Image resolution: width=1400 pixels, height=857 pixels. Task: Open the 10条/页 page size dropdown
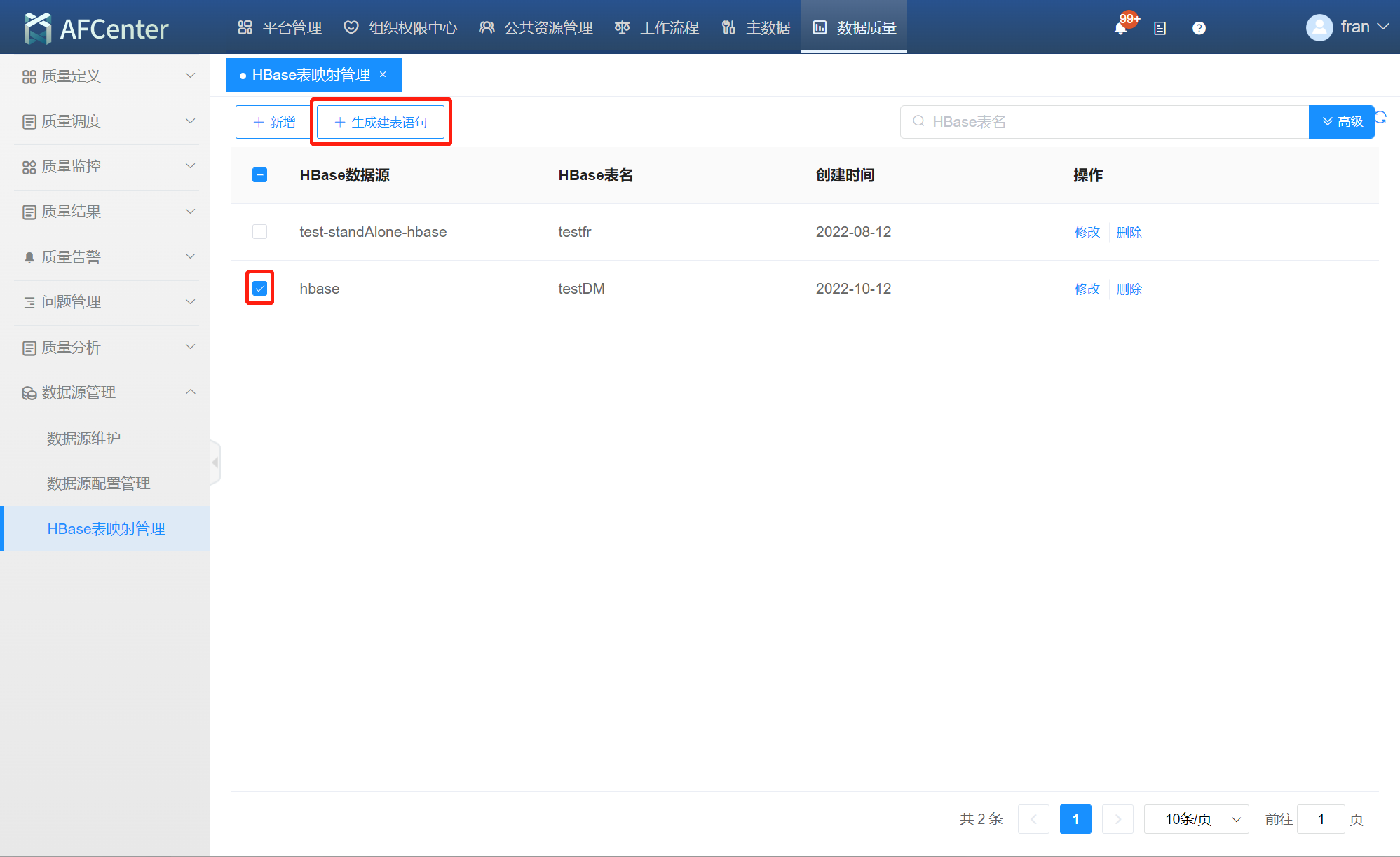(1196, 819)
